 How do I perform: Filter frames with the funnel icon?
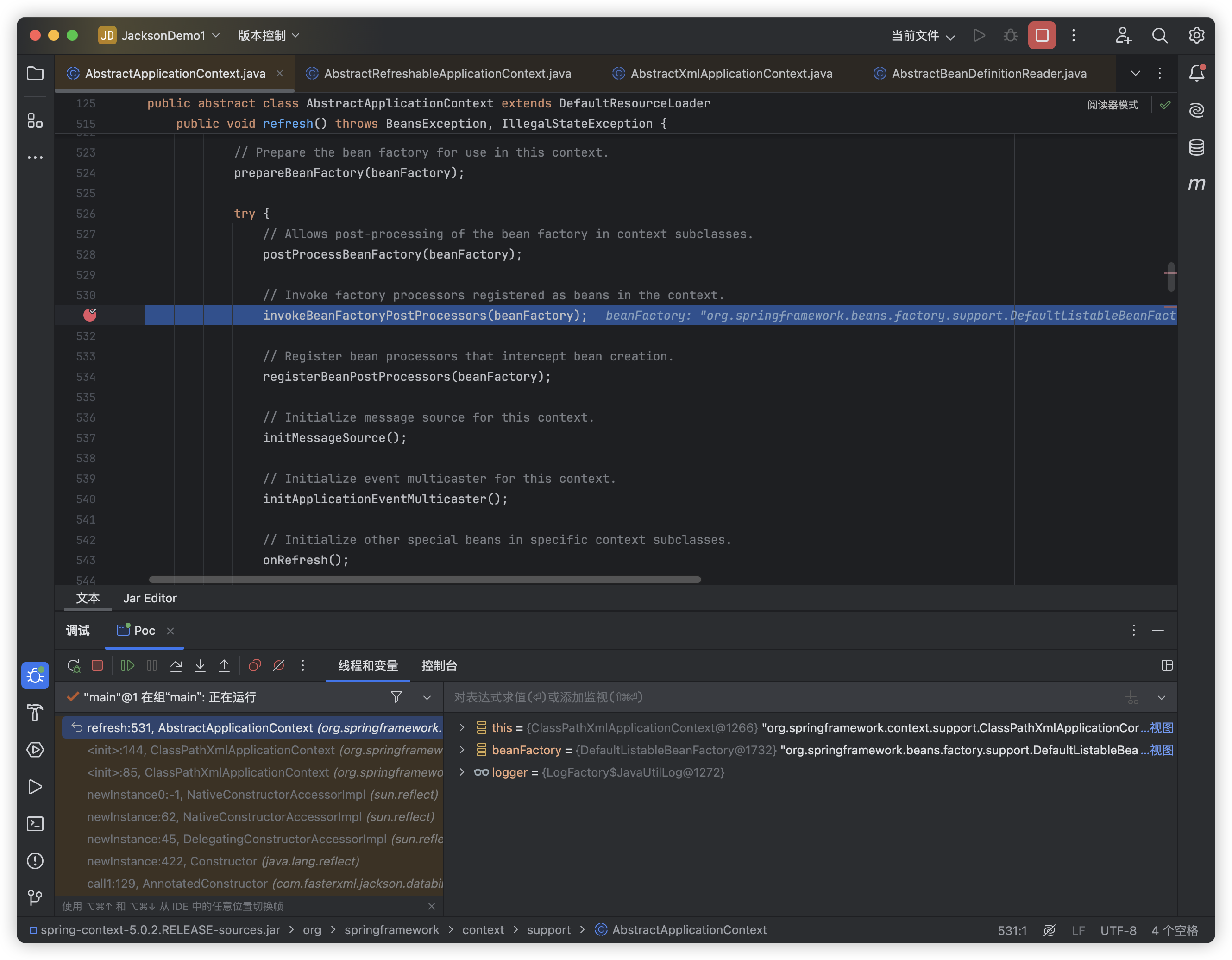coord(396,698)
